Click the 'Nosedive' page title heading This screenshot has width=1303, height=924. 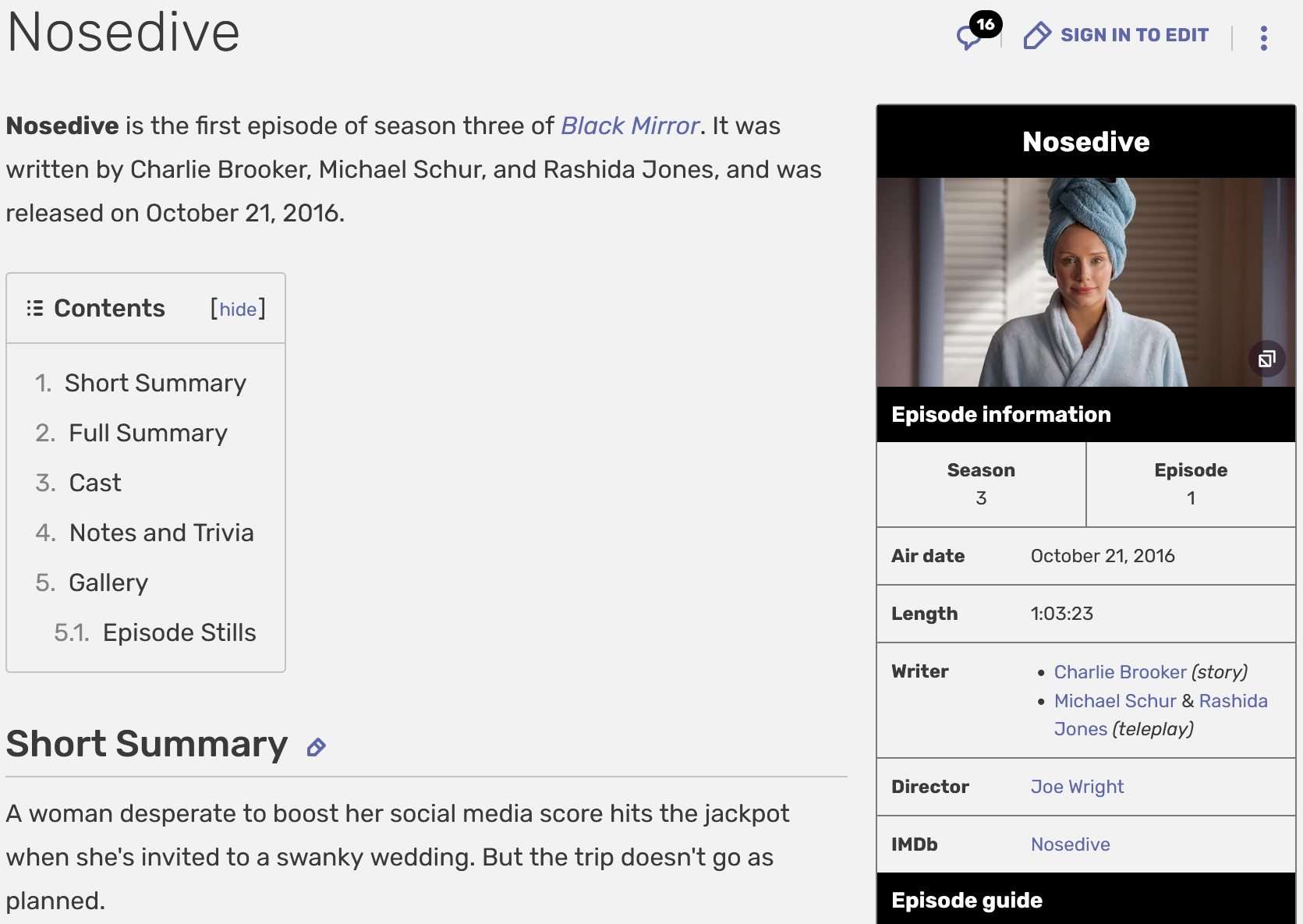(123, 33)
